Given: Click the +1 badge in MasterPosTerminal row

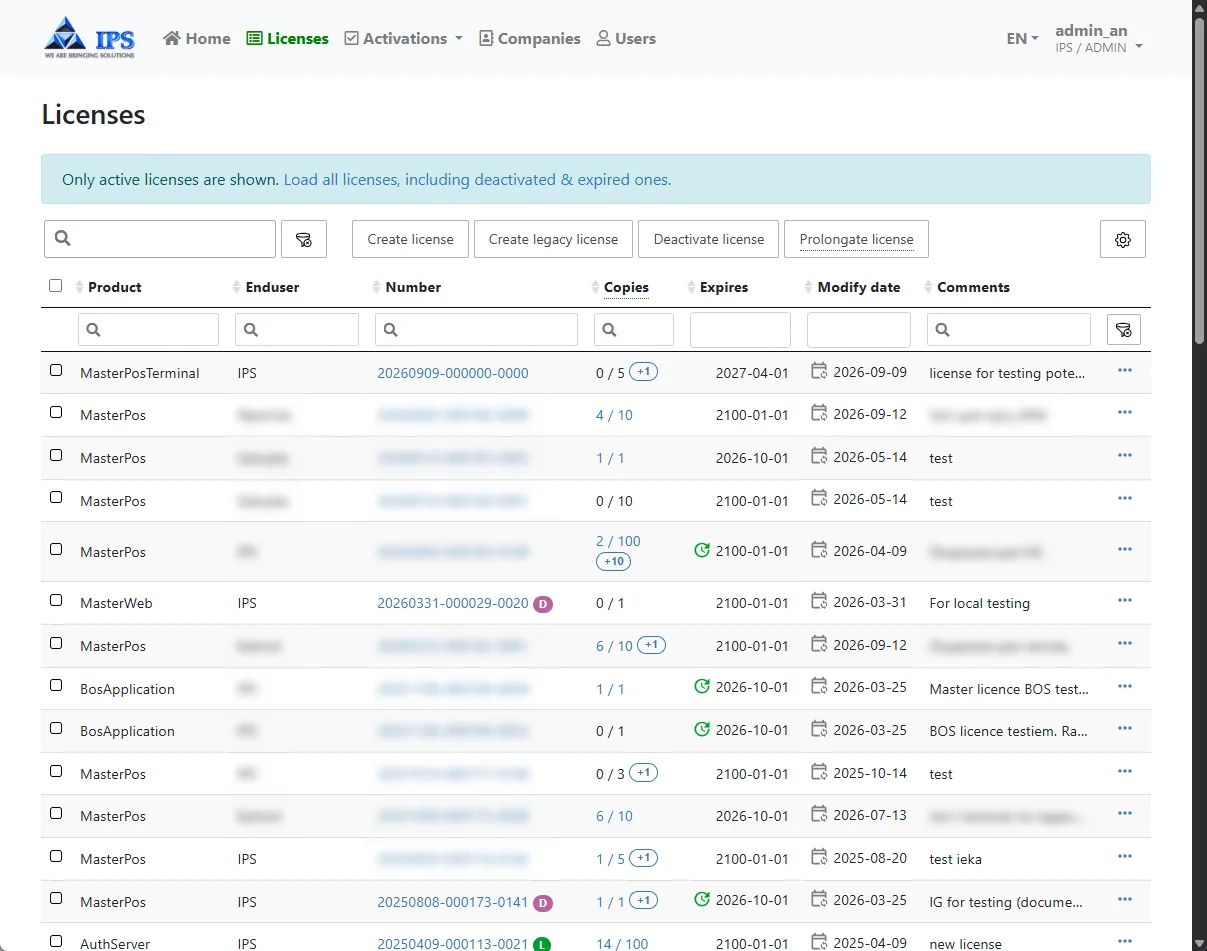Looking at the screenshot, I should (644, 372).
